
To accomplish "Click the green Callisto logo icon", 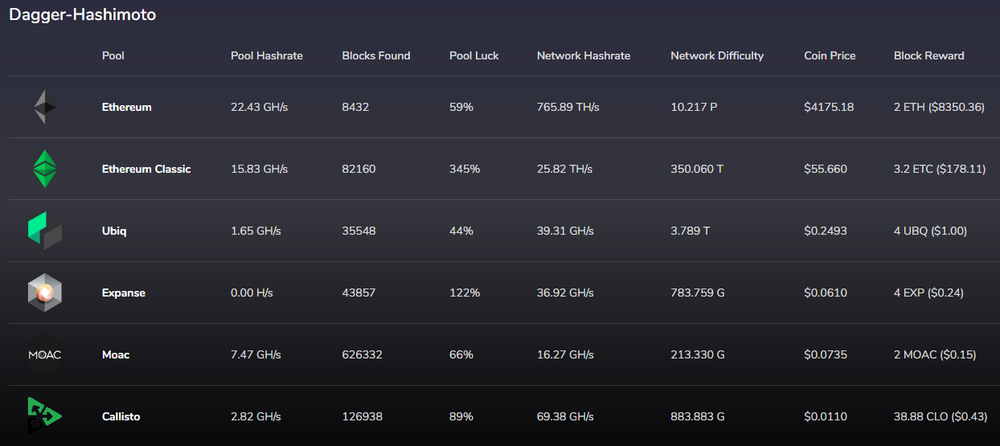I will (45, 416).
